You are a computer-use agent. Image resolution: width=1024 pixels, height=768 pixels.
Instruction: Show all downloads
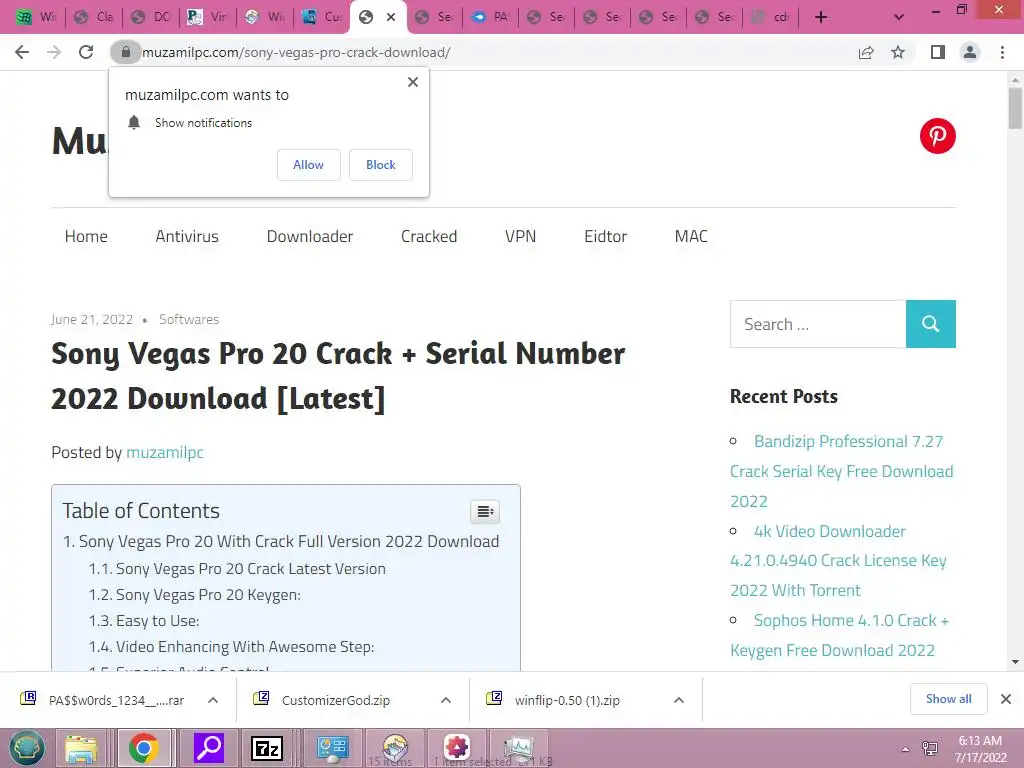coord(948,699)
